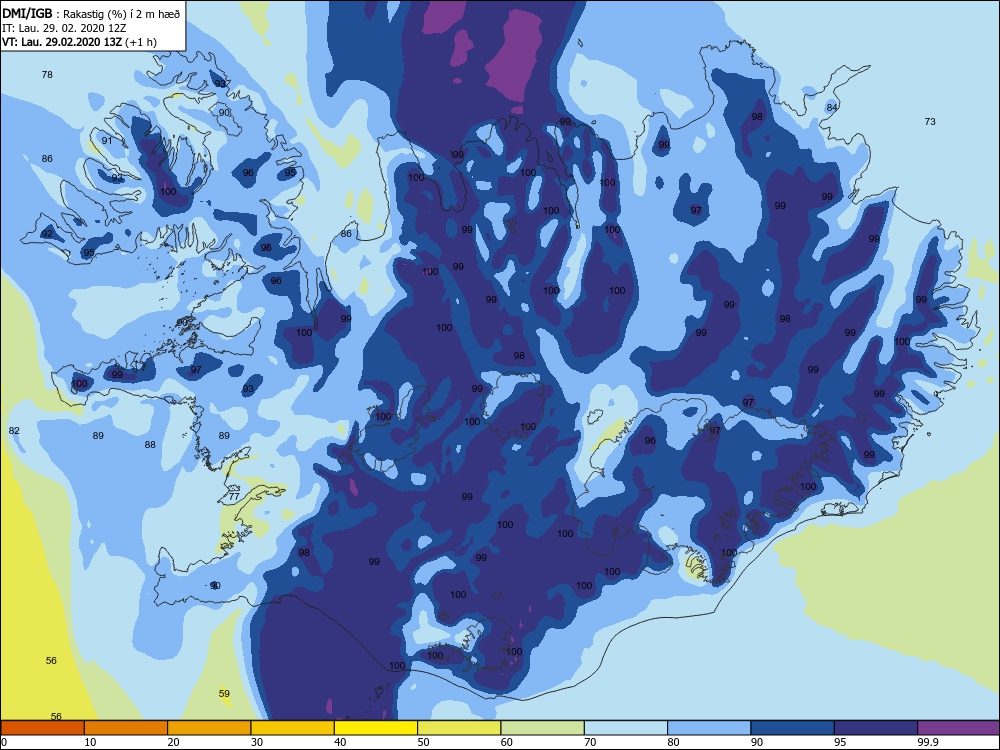Click the humidity value 82 on the map
Viewport: 1000px width, 750px height.
tap(14, 430)
